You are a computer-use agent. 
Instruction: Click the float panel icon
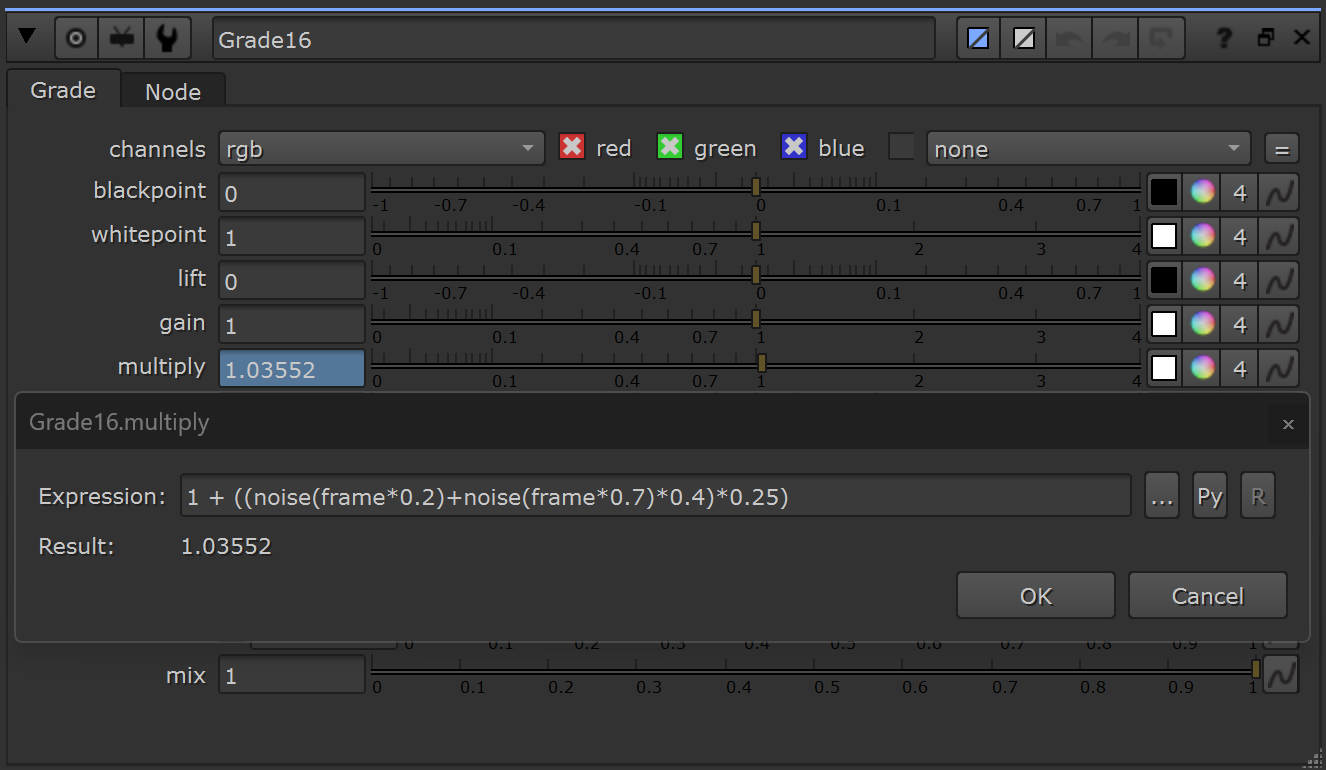click(1266, 38)
